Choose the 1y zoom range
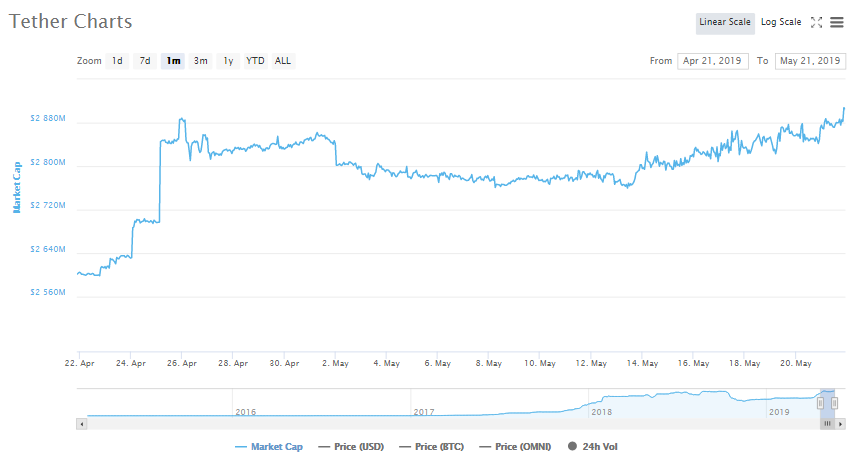 pyautogui.click(x=228, y=61)
